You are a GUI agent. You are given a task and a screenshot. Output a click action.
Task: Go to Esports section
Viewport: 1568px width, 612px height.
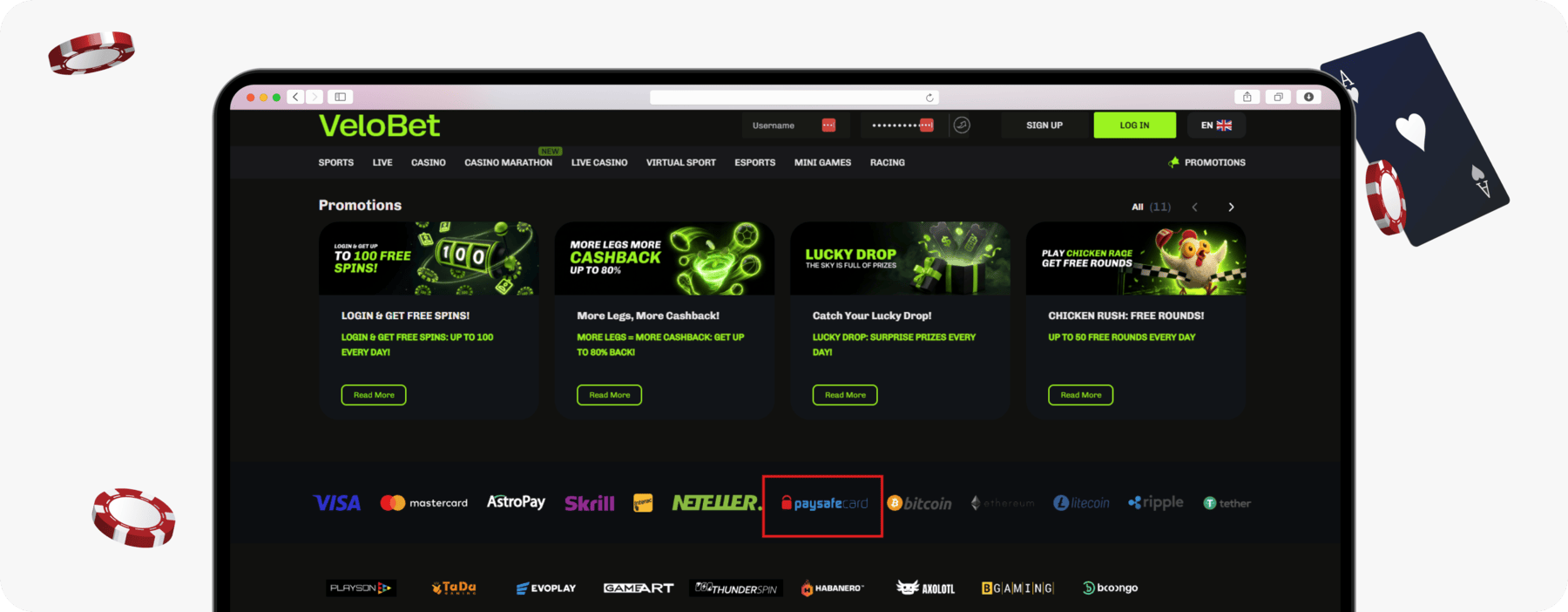coord(754,163)
